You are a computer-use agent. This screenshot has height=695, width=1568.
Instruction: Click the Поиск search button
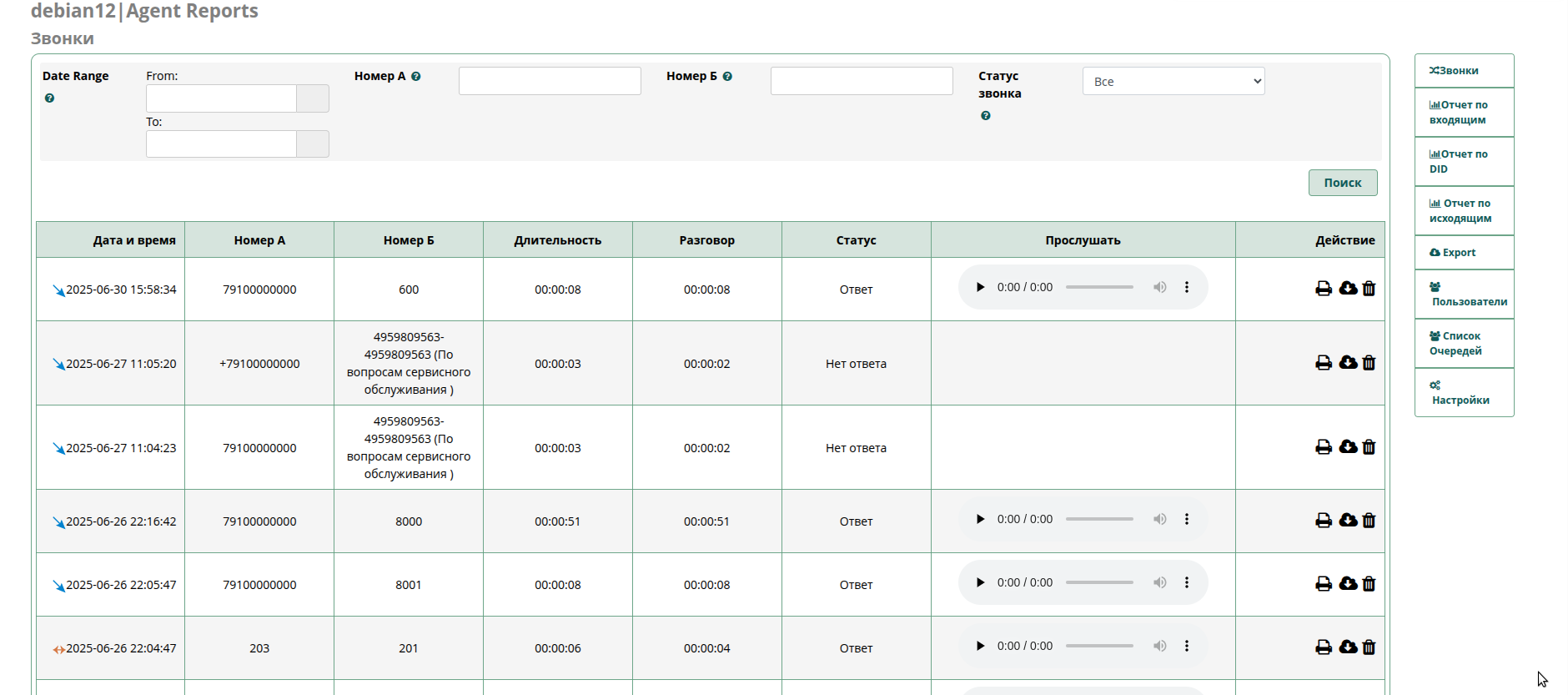click(1343, 183)
